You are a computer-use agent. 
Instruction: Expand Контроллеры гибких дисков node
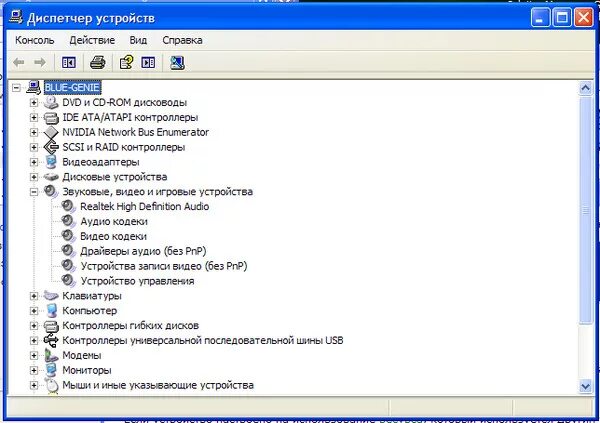34,326
